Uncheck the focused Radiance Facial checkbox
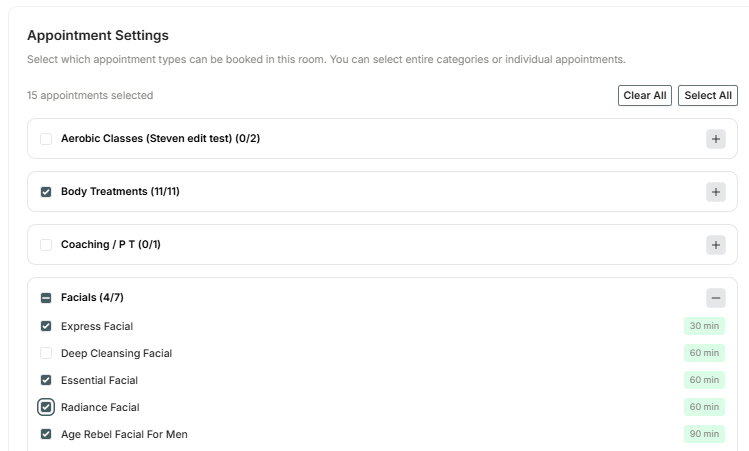The width and height of the screenshot is (749, 451). click(x=46, y=407)
